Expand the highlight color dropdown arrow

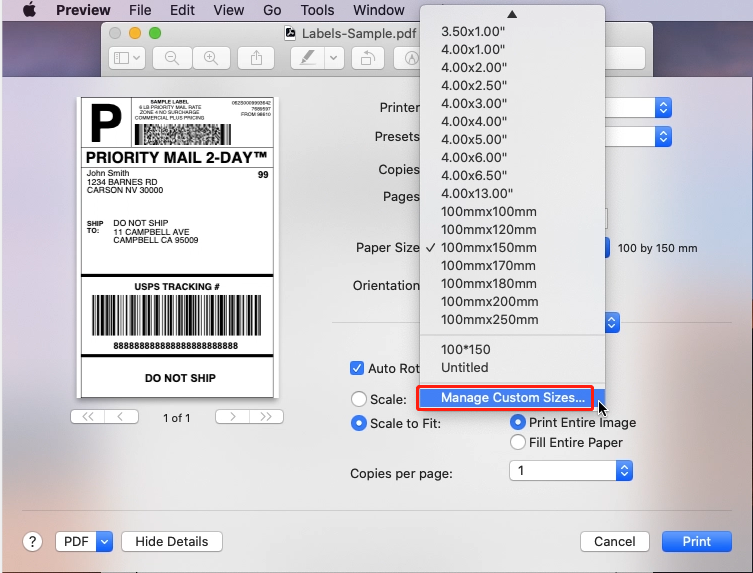(x=334, y=58)
